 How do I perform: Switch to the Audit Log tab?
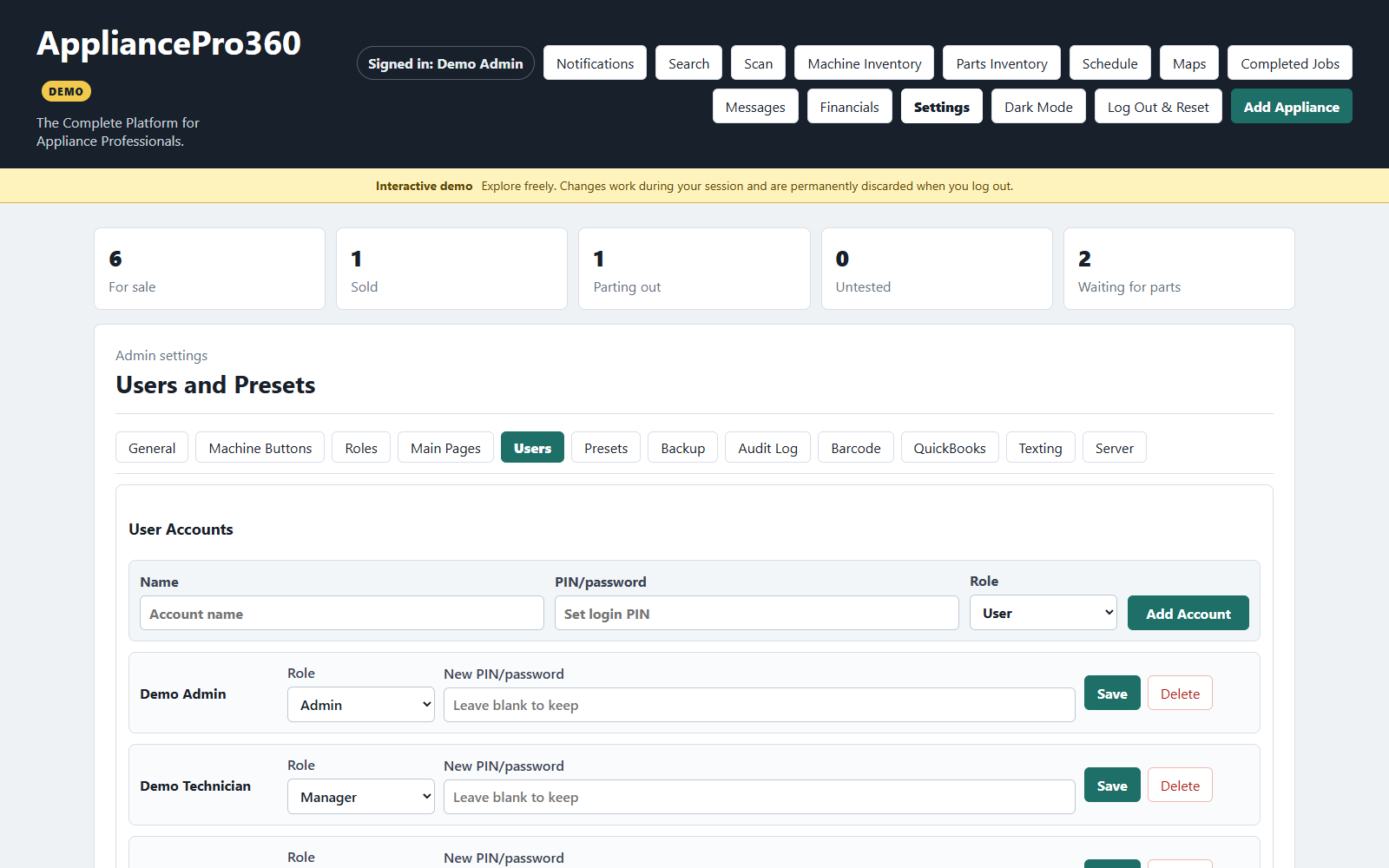click(767, 448)
